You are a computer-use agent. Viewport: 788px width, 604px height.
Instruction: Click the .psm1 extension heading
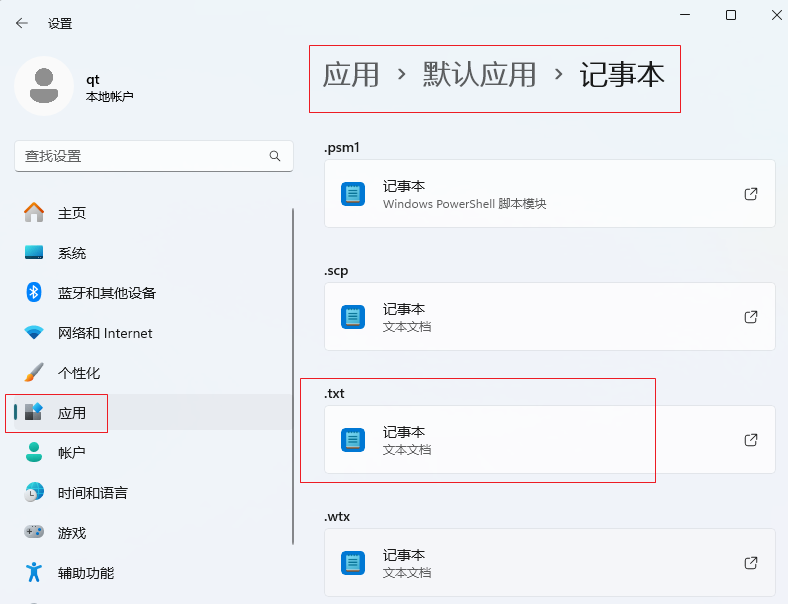tap(342, 148)
